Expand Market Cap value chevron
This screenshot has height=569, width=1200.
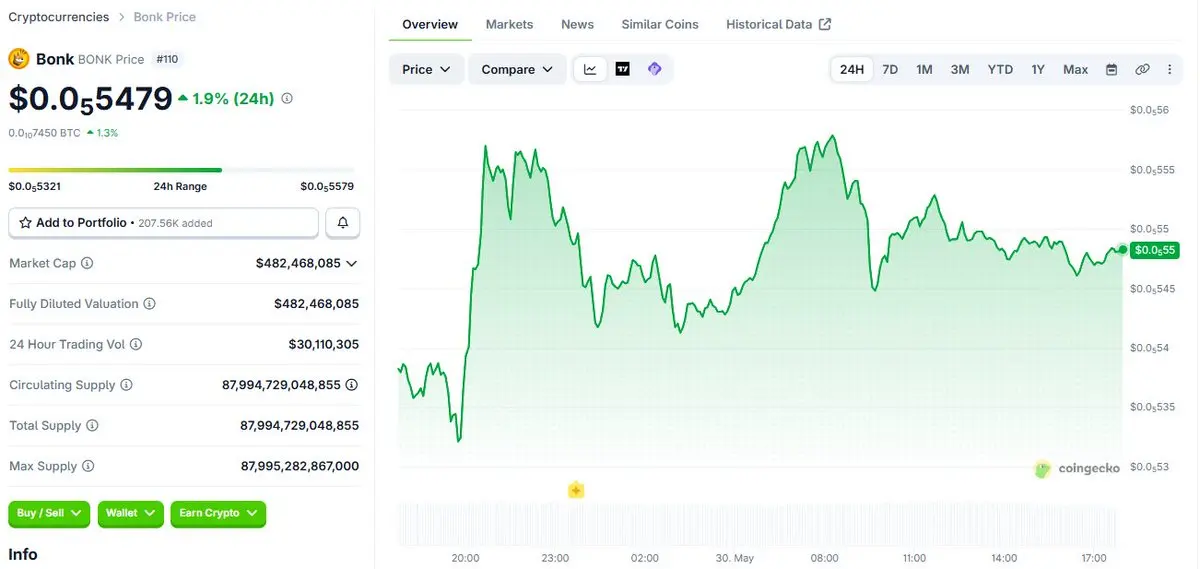[x=351, y=264]
